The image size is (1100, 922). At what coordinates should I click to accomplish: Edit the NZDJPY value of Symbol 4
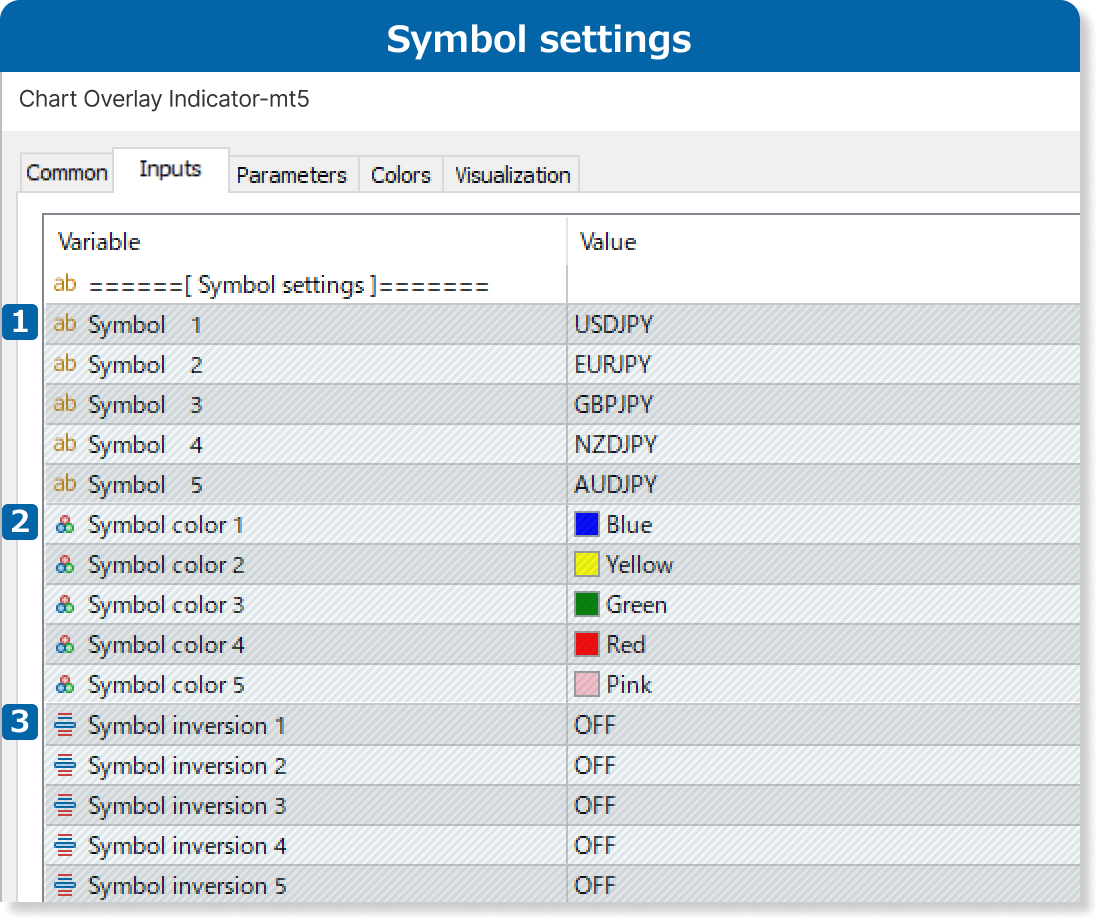(x=824, y=444)
